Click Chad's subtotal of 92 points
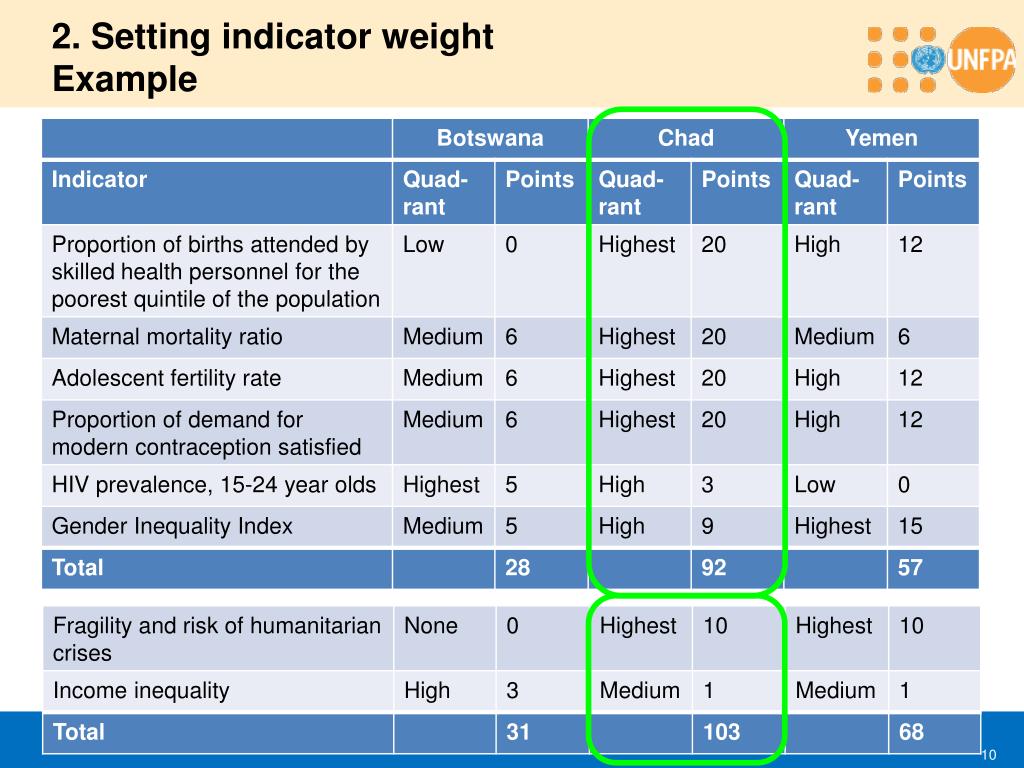The image size is (1024, 768). pos(714,568)
